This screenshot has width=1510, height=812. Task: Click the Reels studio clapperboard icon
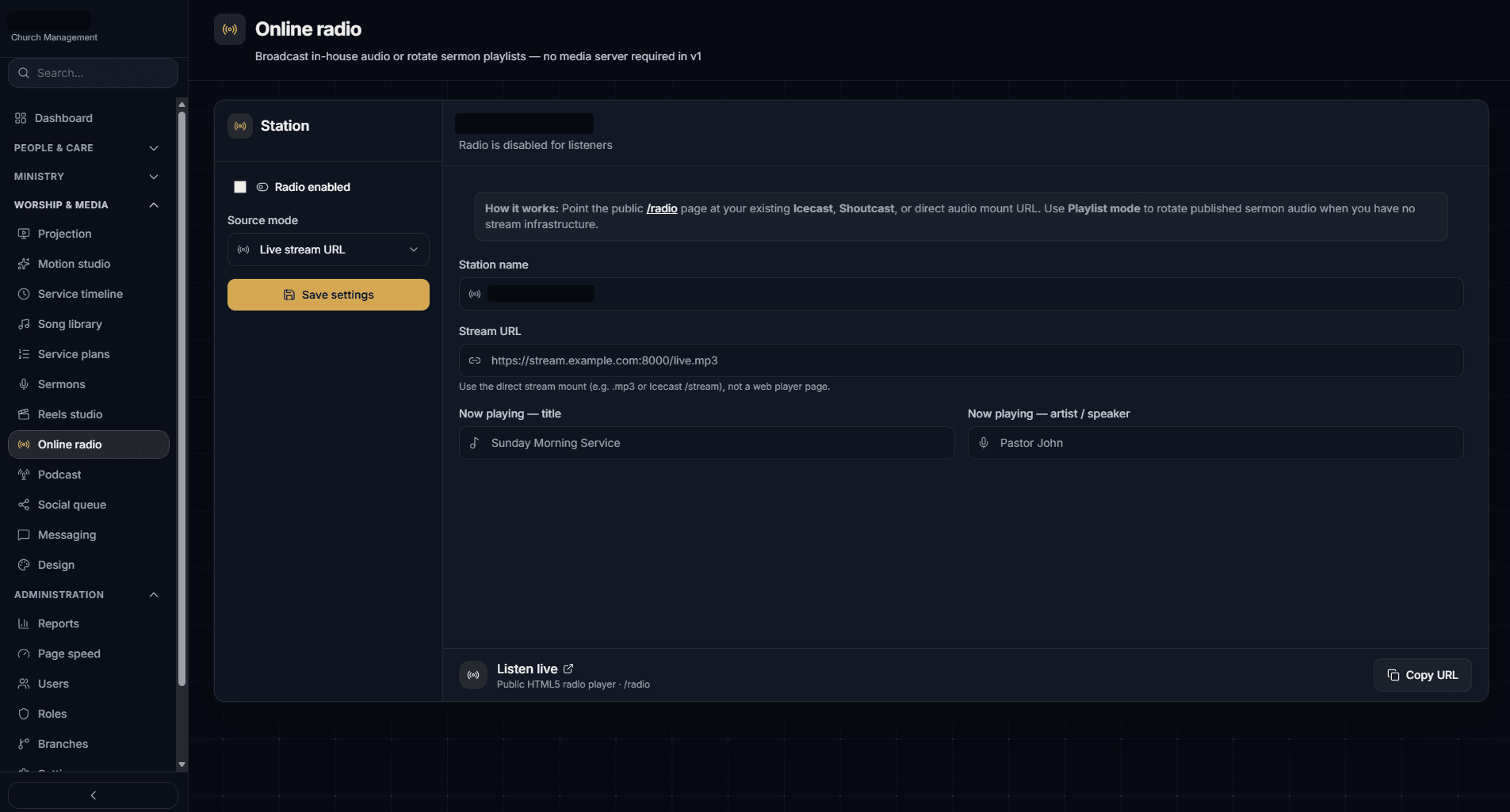click(x=24, y=414)
